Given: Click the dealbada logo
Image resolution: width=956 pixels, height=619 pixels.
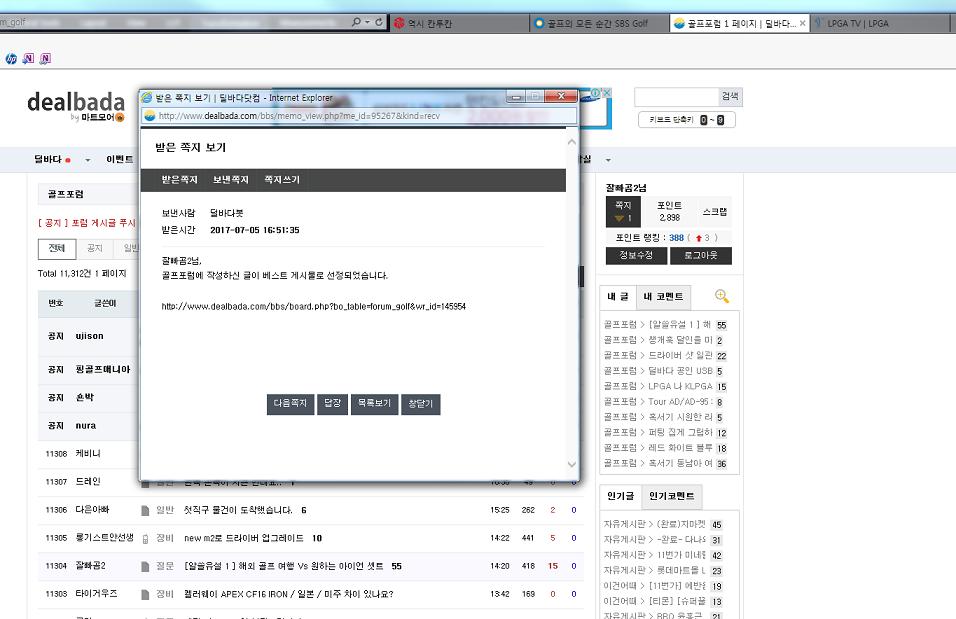Looking at the screenshot, I should click(75, 104).
